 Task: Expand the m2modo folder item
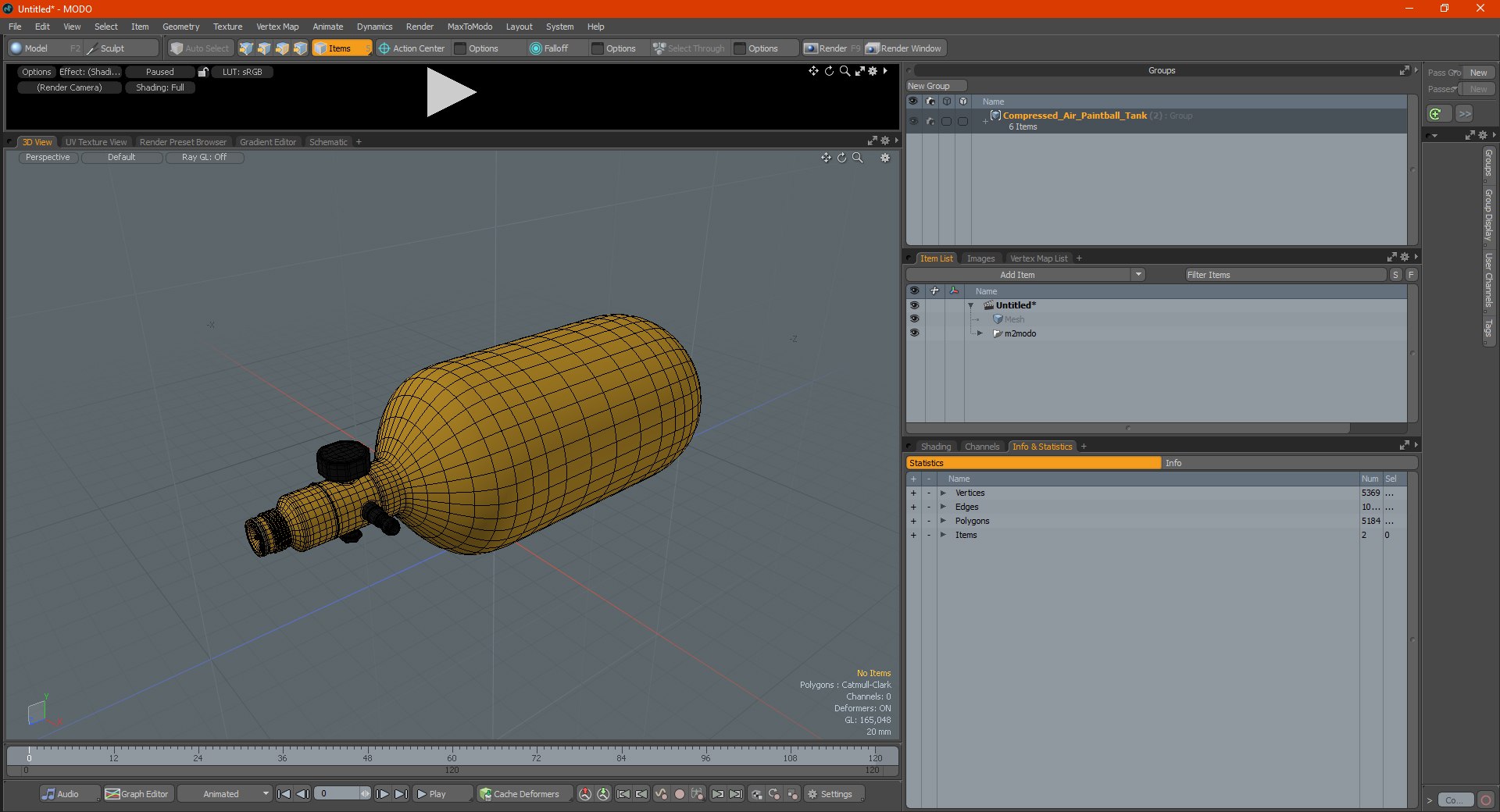980,333
